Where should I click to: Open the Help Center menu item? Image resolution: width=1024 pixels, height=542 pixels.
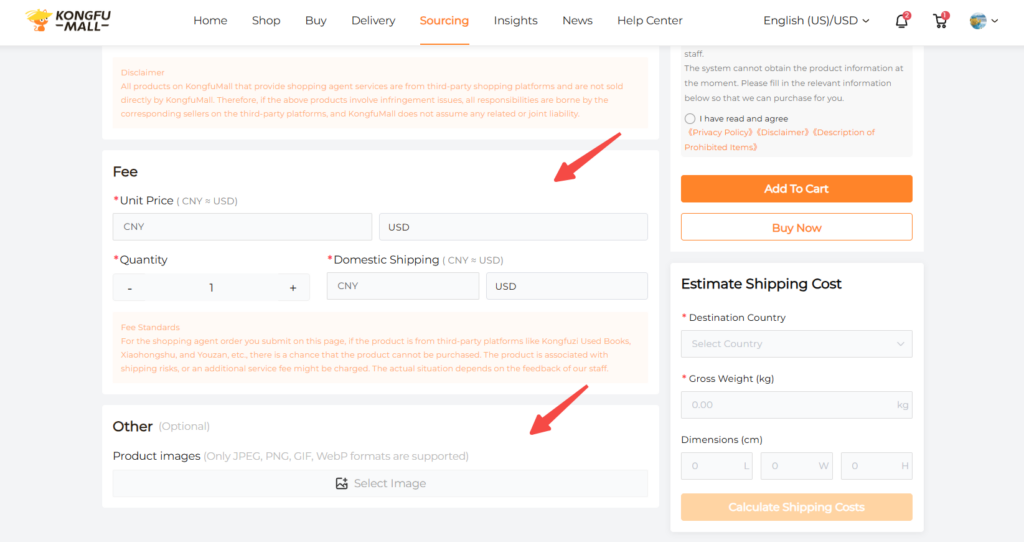(x=650, y=21)
